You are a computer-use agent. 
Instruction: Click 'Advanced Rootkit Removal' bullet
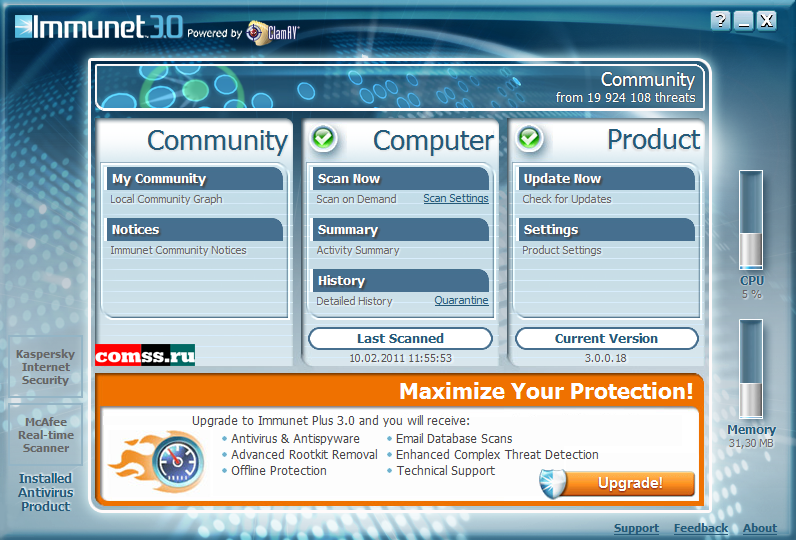(305, 455)
